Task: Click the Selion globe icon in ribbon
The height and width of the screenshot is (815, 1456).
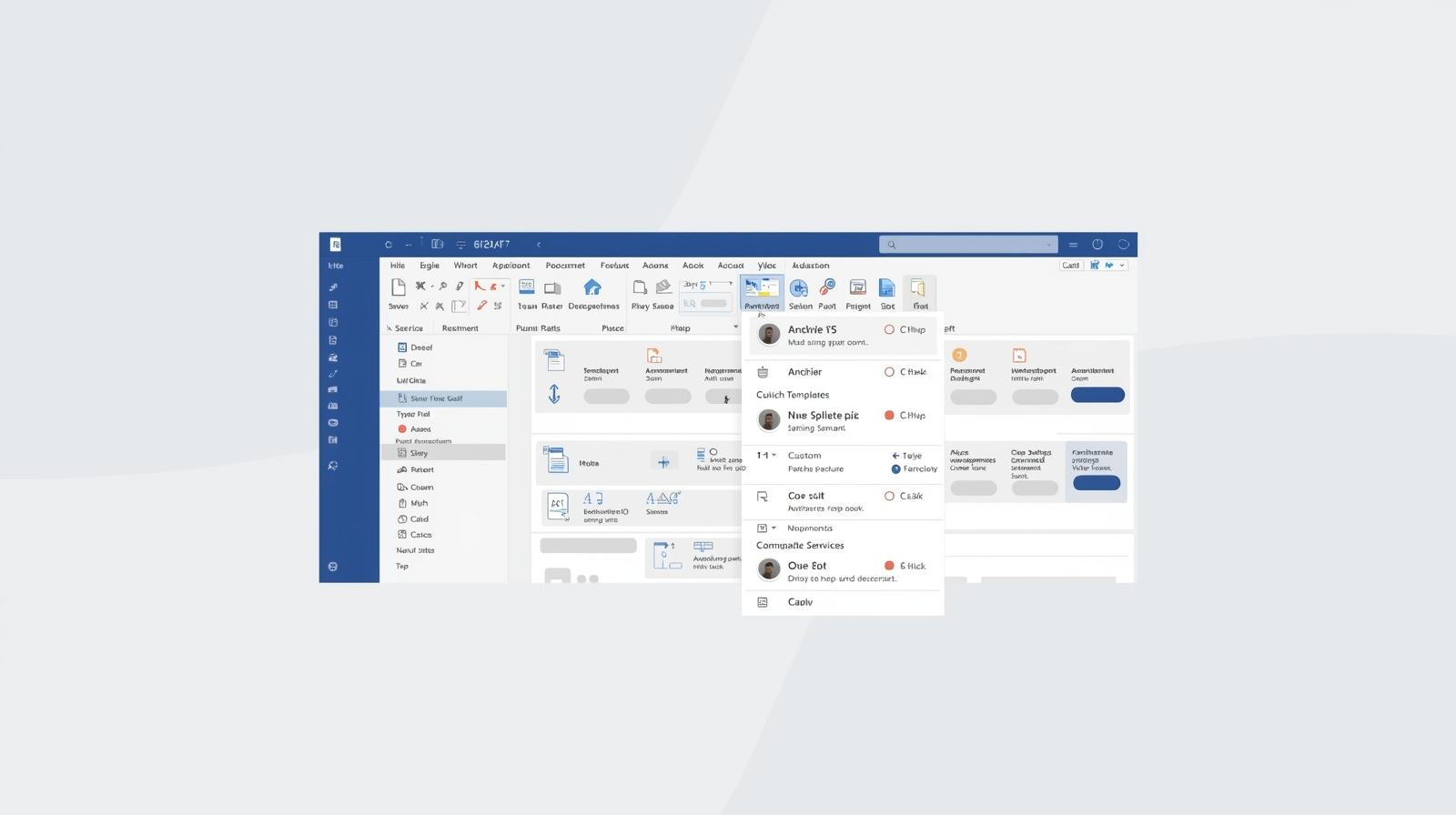Action: [x=799, y=289]
